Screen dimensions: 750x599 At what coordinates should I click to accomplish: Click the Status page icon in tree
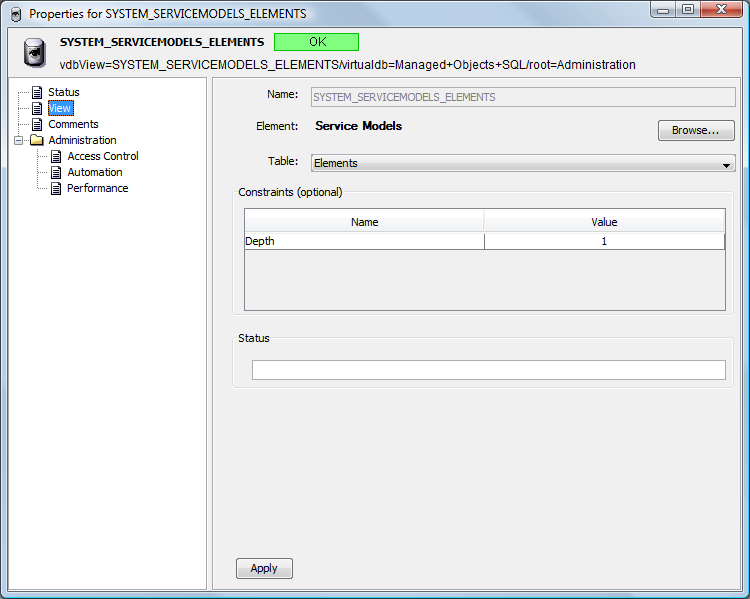click(x=37, y=92)
